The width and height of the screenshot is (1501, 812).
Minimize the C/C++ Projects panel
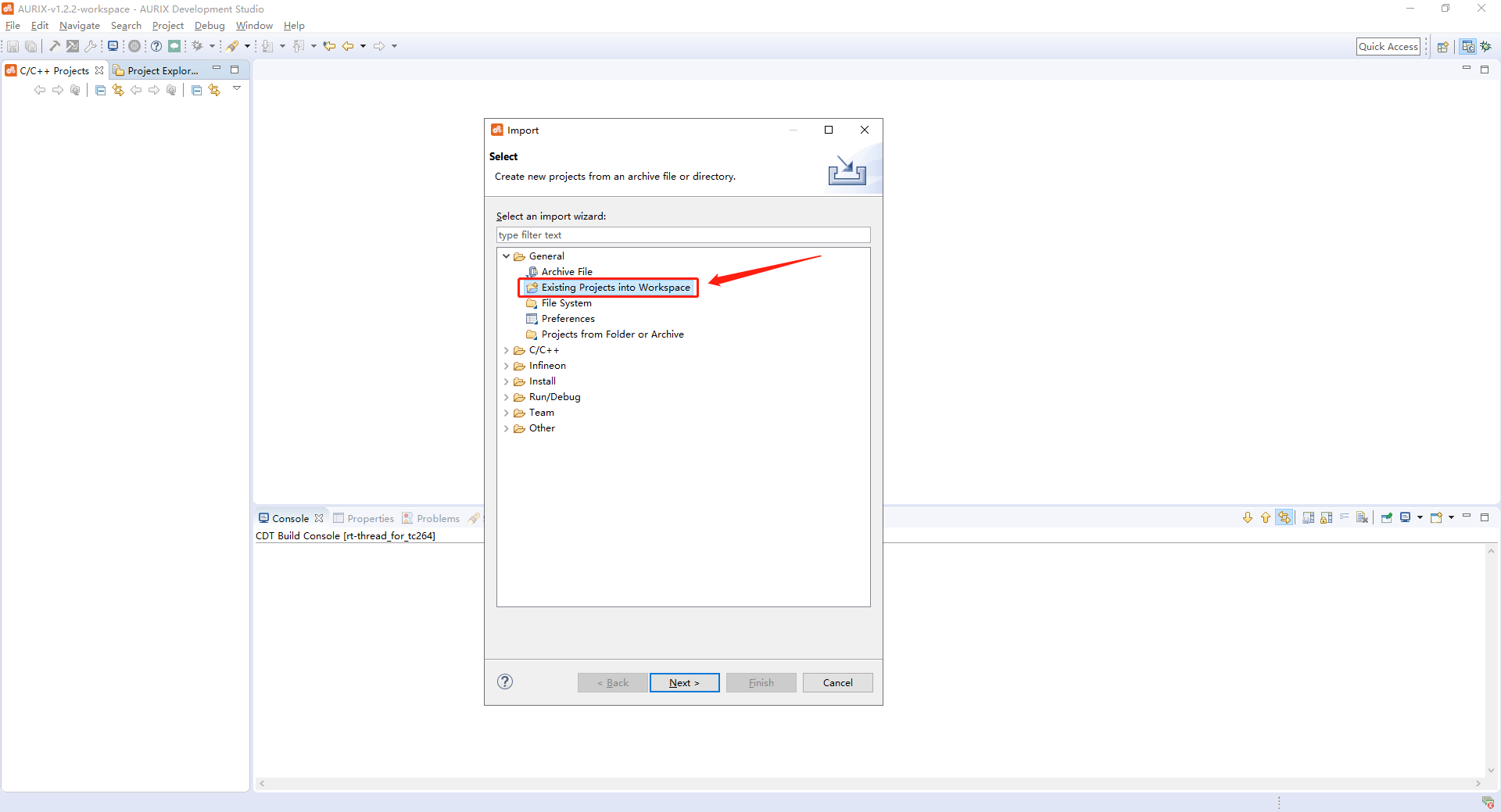coord(217,69)
